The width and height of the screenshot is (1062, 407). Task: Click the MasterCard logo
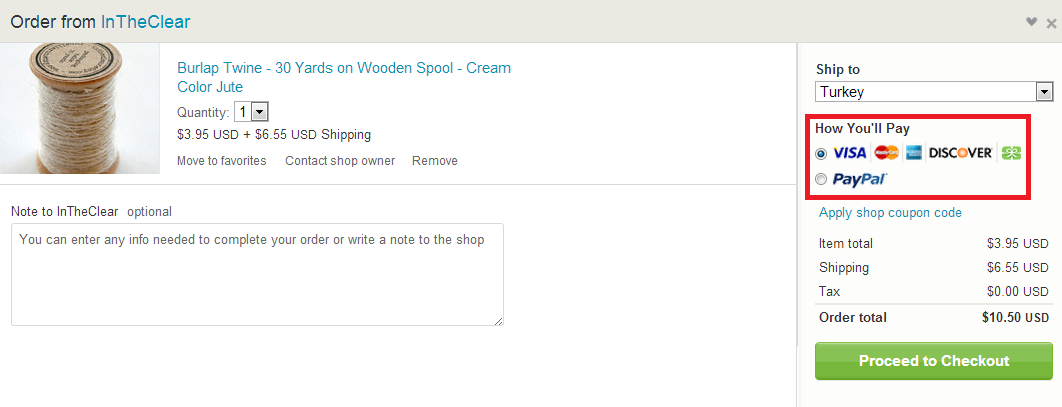coord(887,153)
